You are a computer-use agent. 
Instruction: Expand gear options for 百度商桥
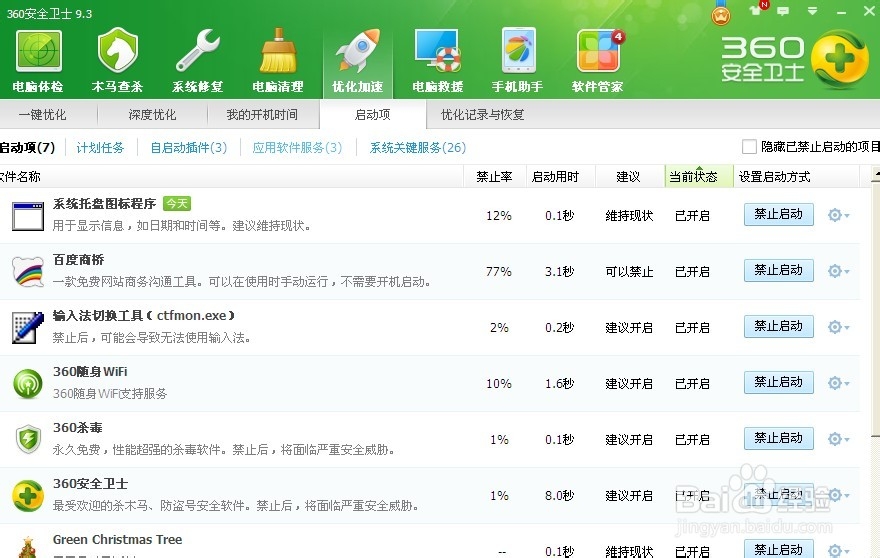(838, 271)
